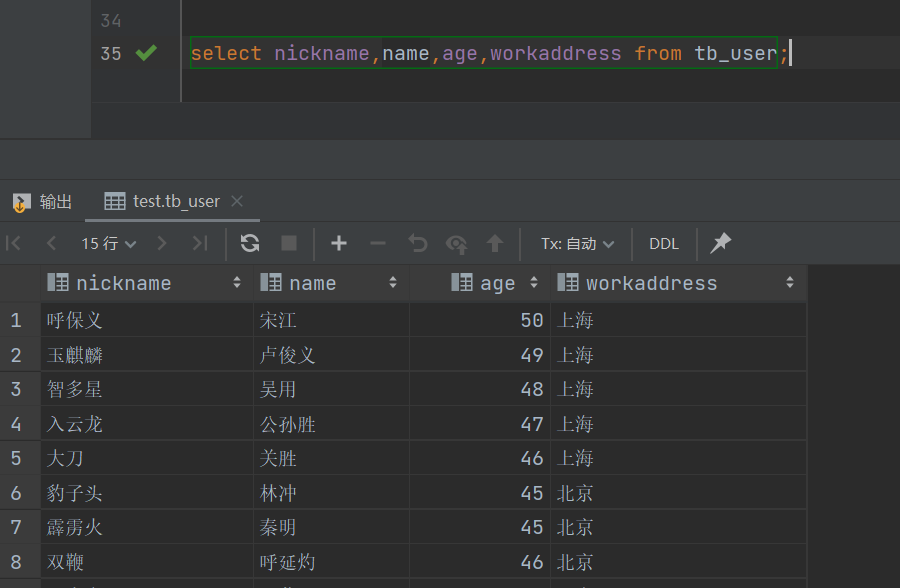This screenshot has height=588, width=900.
Task: Close the test.tb_user tab
Action: click(237, 201)
